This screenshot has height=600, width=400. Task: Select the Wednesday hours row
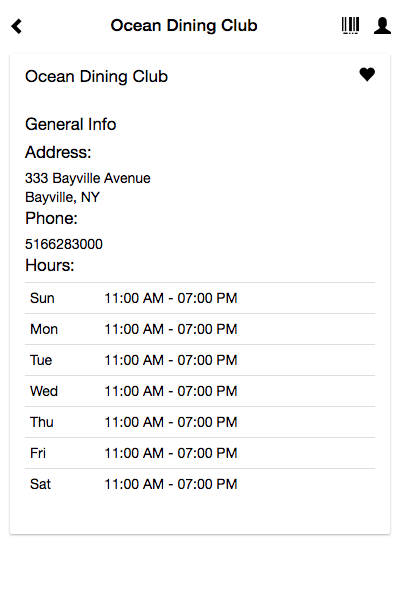click(x=200, y=391)
